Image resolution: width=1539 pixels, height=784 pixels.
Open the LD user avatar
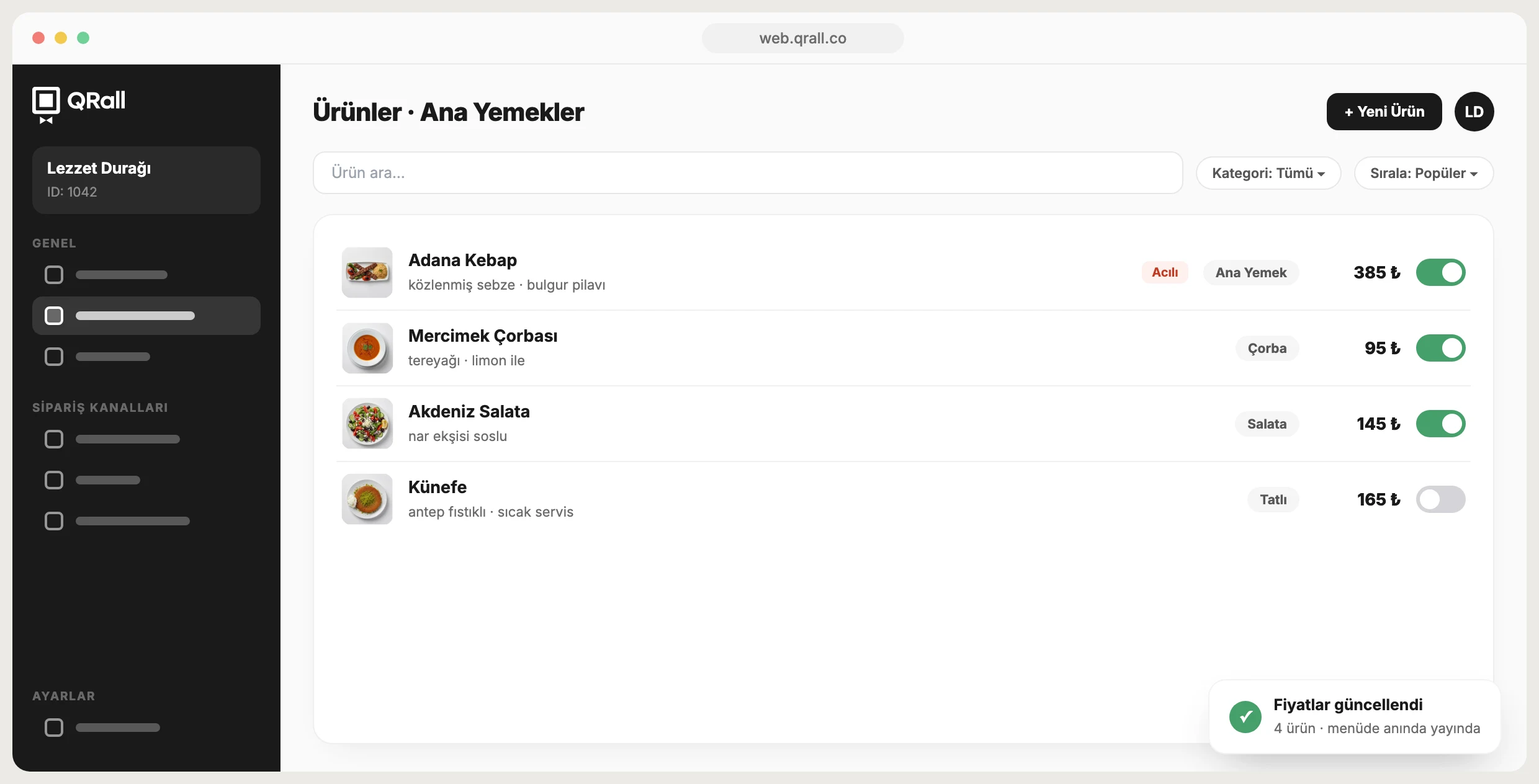click(x=1474, y=112)
